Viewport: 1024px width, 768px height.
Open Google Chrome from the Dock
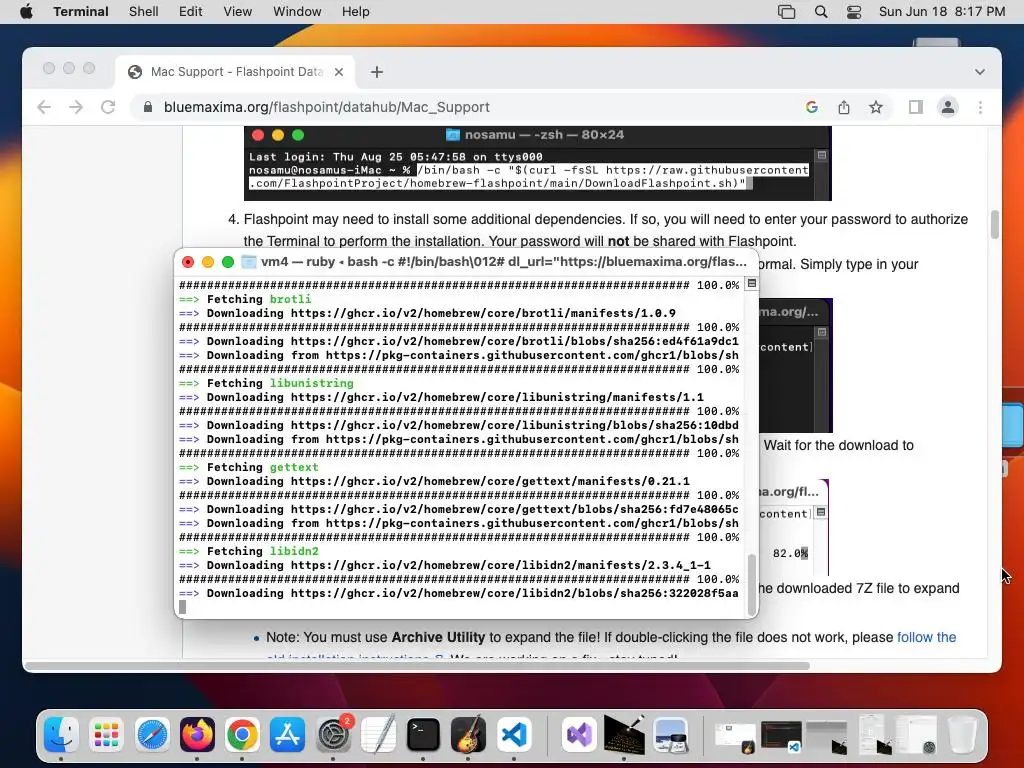click(x=242, y=734)
